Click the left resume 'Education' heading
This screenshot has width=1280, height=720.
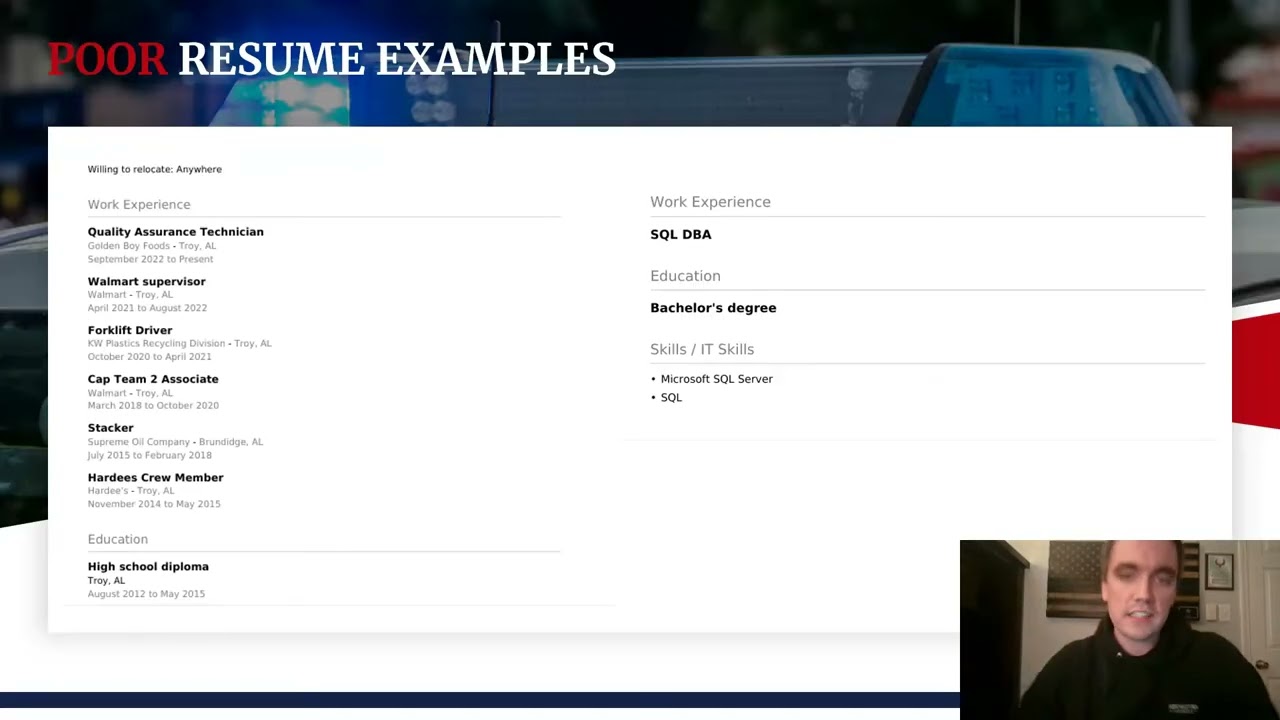tap(117, 539)
